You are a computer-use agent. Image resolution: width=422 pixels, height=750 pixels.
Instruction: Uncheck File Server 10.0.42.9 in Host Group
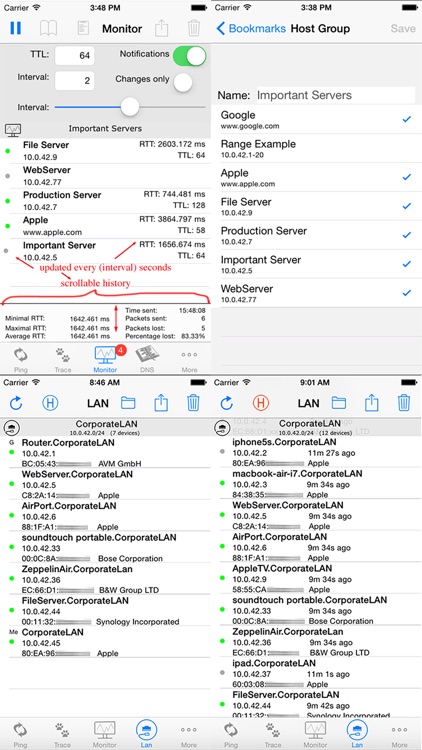pyautogui.click(x=407, y=206)
